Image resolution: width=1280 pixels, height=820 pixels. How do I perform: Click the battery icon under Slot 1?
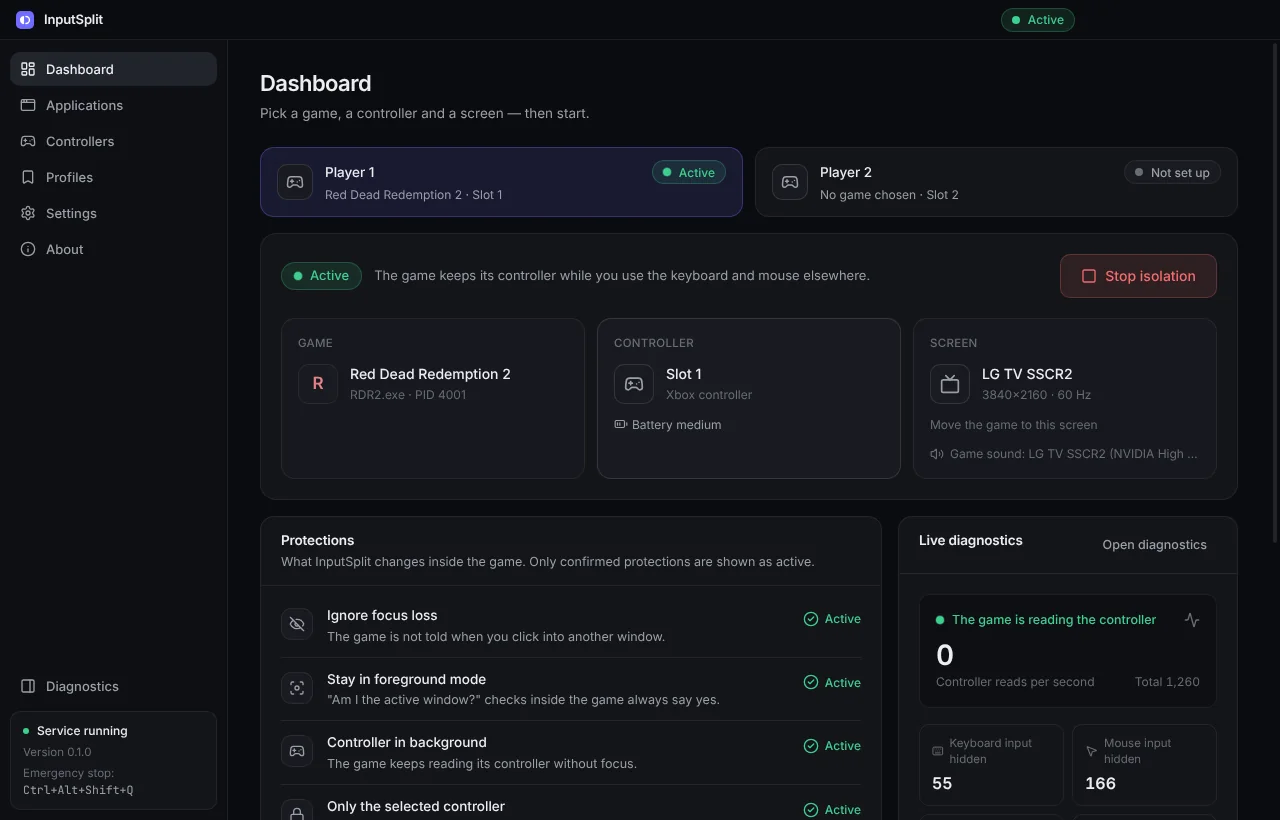click(x=620, y=425)
